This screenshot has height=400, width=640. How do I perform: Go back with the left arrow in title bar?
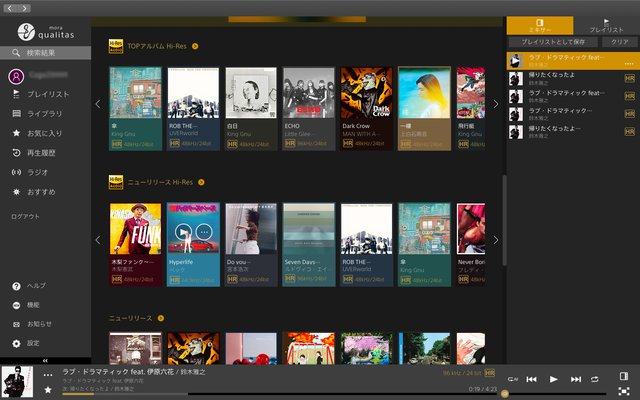point(10,8)
